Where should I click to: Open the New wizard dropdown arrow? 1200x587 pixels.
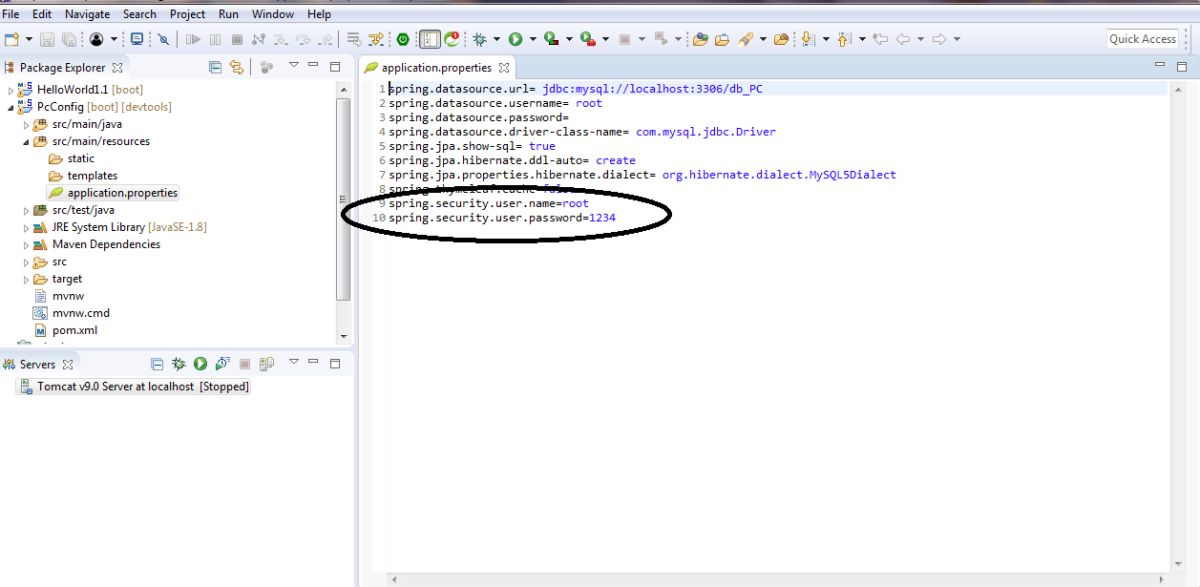28,39
